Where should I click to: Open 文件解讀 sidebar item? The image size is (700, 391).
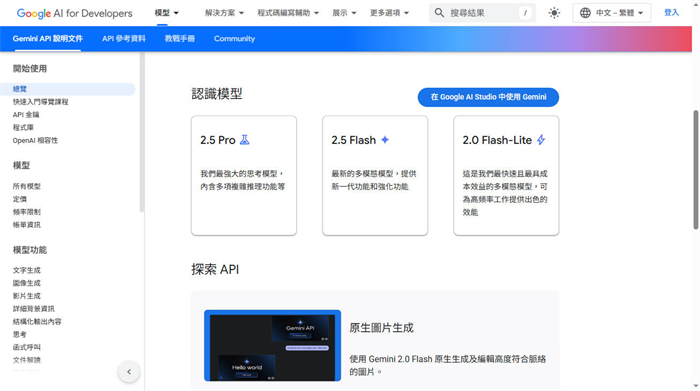(x=27, y=360)
